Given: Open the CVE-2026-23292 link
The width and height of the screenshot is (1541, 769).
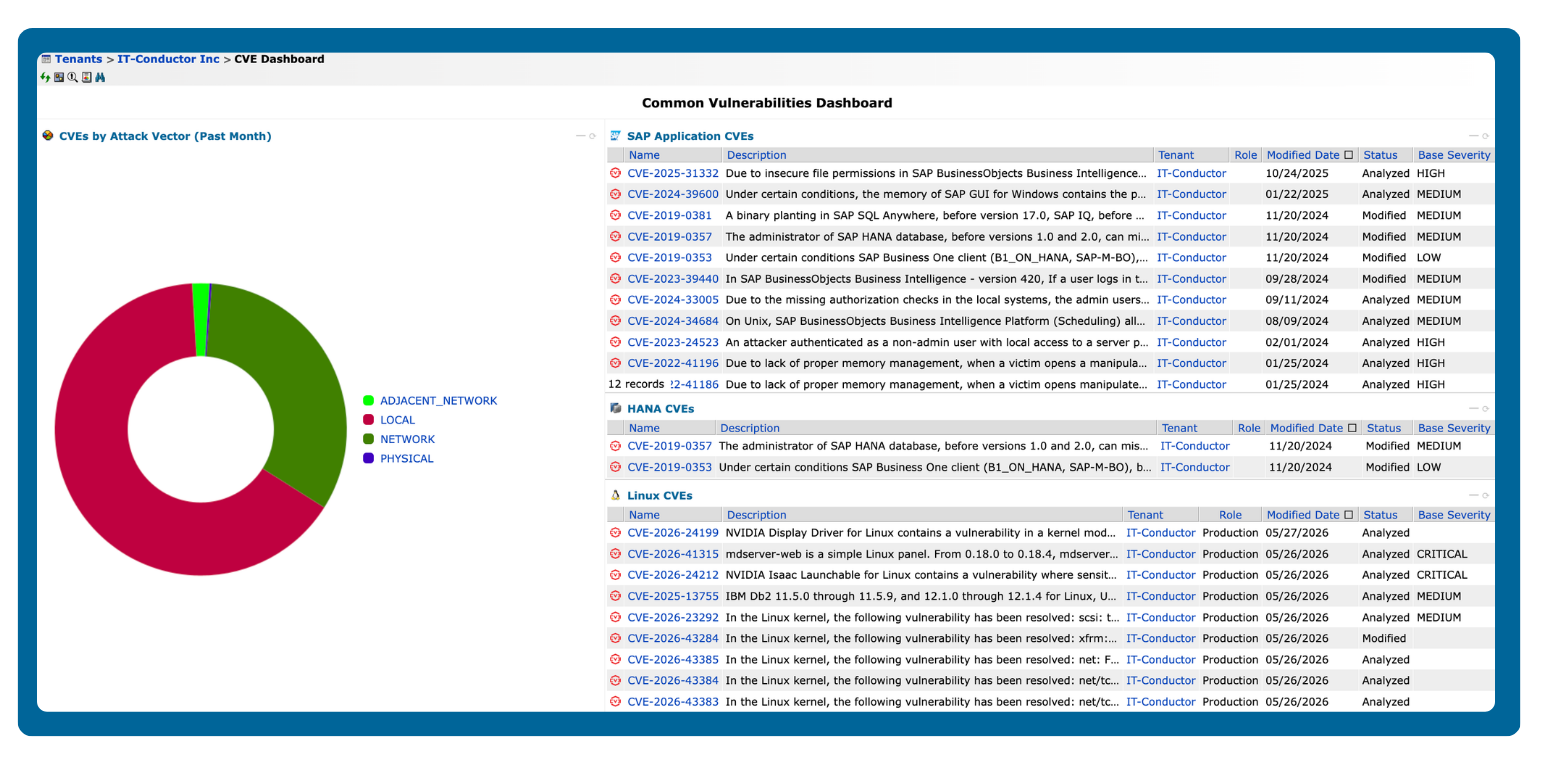Looking at the screenshot, I should (x=673, y=617).
